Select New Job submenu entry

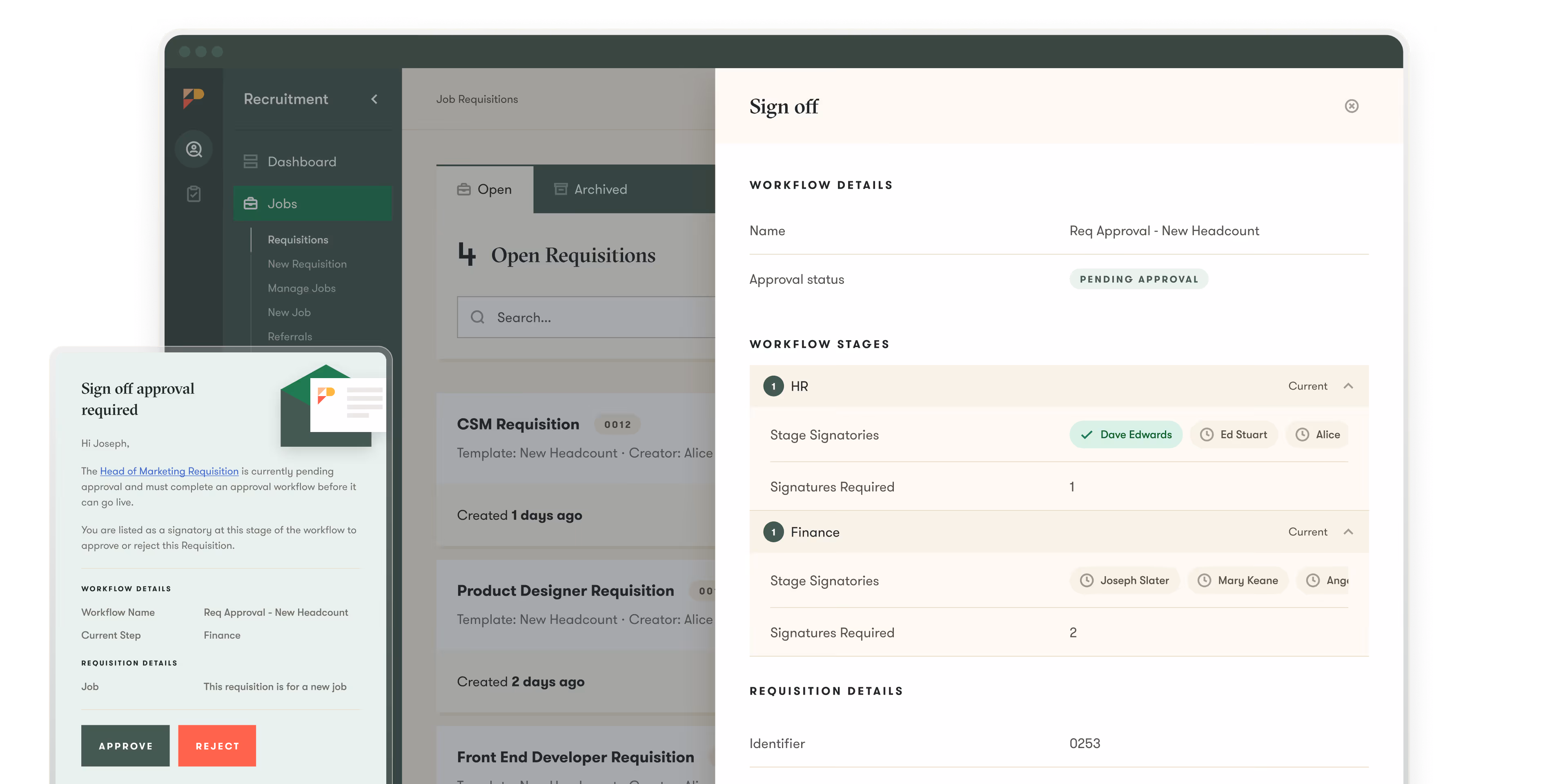(x=289, y=312)
